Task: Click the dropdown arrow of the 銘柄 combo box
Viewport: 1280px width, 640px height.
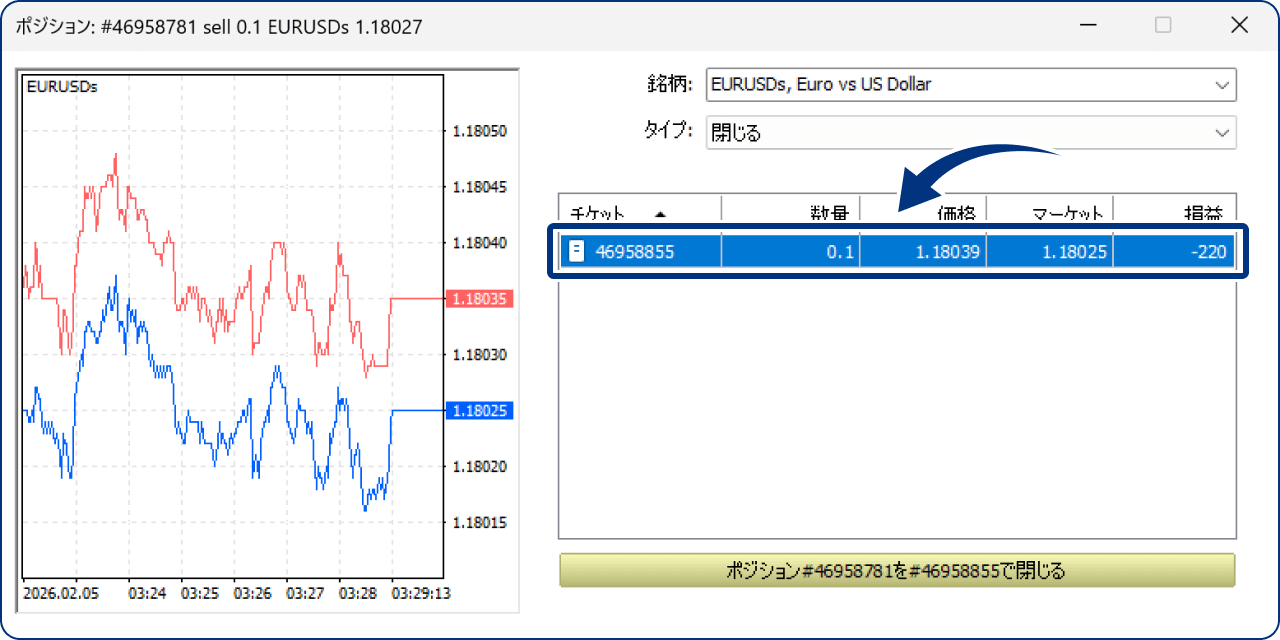Action: click(1222, 84)
